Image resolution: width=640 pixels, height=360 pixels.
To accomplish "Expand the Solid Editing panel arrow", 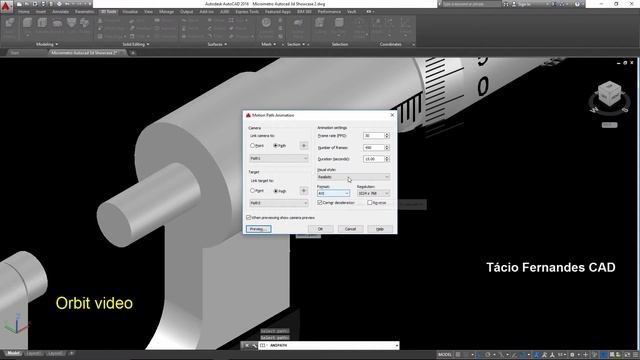I will tap(148, 44).
